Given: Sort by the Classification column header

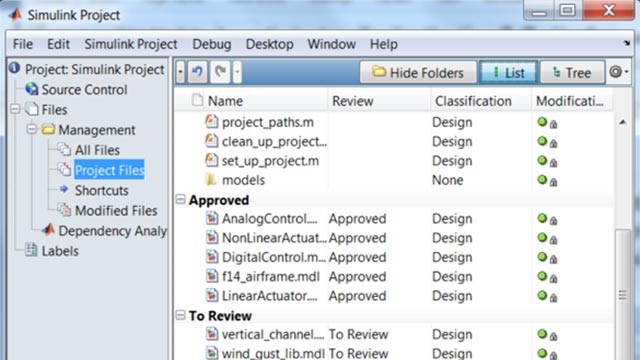Looking at the screenshot, I should coord(473,101).
